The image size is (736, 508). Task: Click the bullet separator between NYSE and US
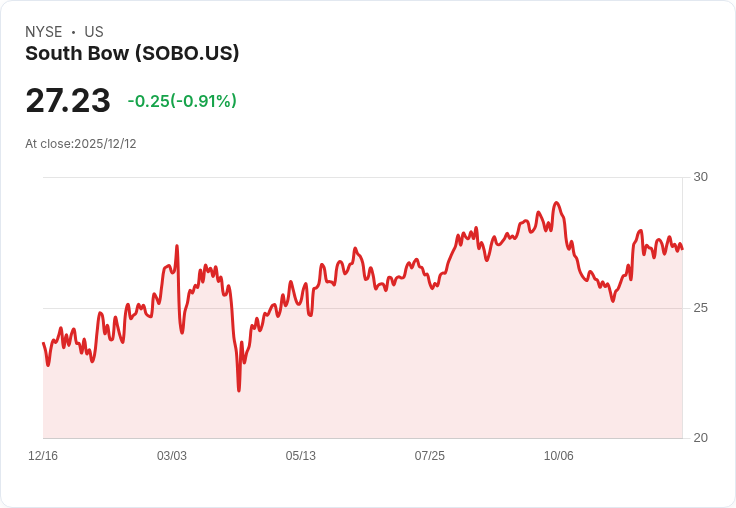click(73, 32)
